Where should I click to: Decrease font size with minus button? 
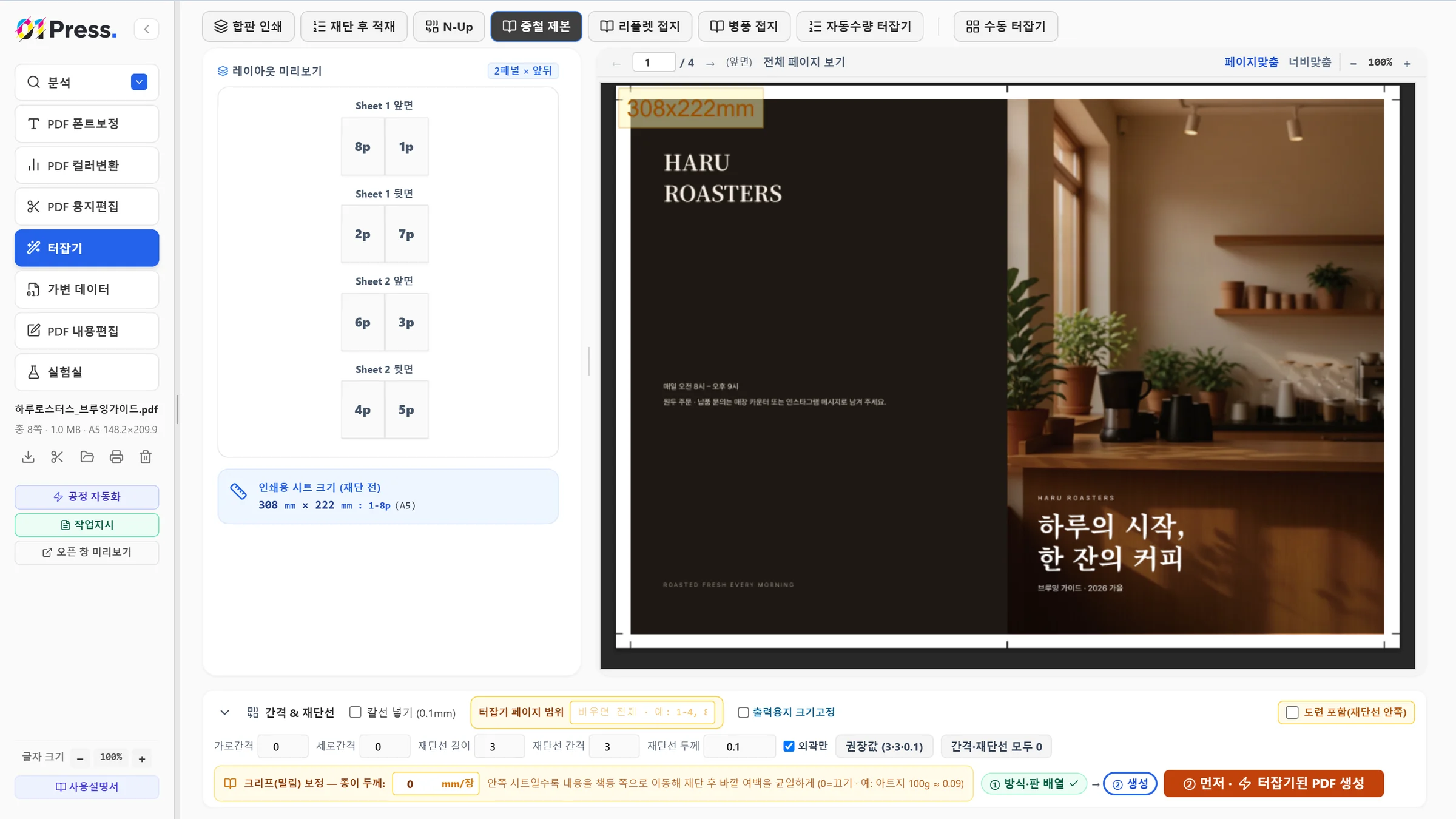coord(80,758)
